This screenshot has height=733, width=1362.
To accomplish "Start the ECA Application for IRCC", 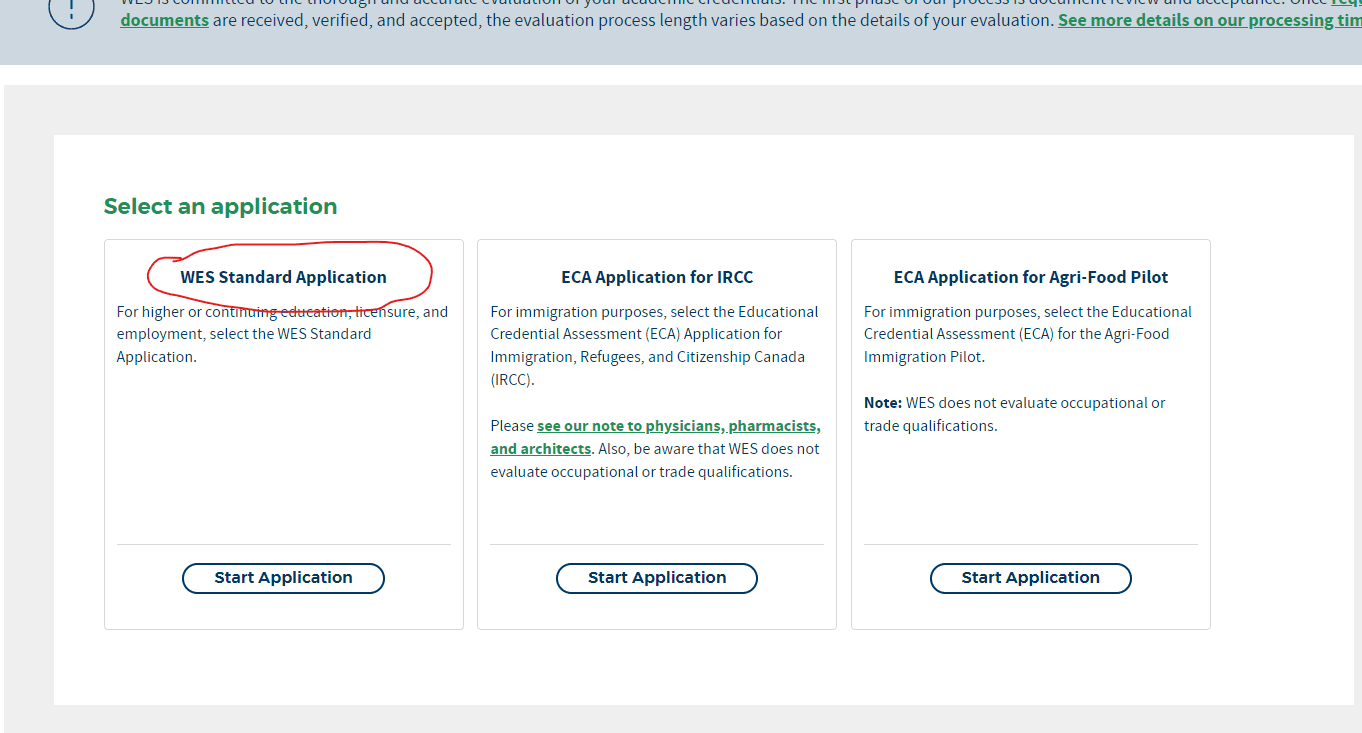I will pos(657,578).
